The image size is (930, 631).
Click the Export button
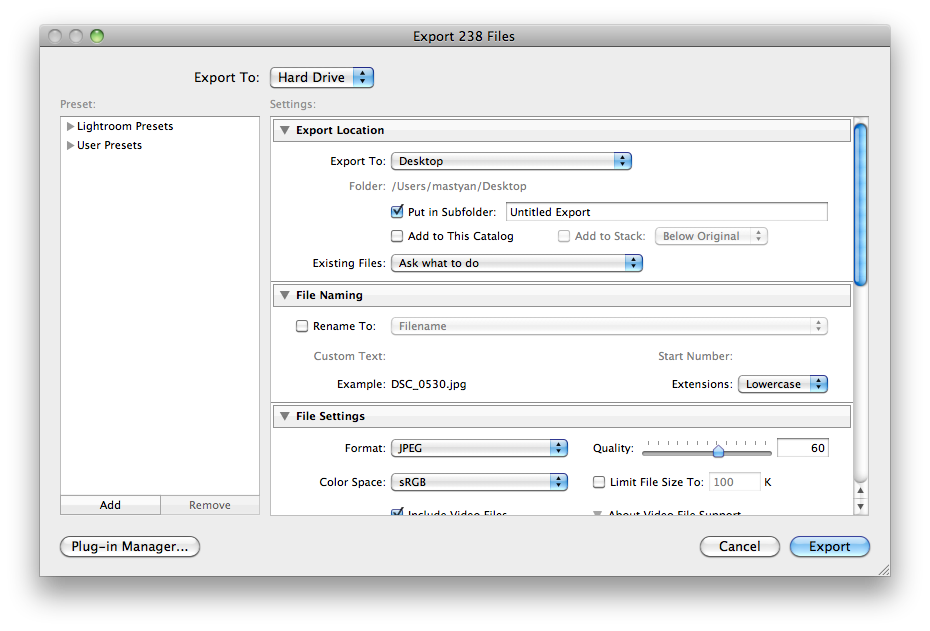click(830, 547)
